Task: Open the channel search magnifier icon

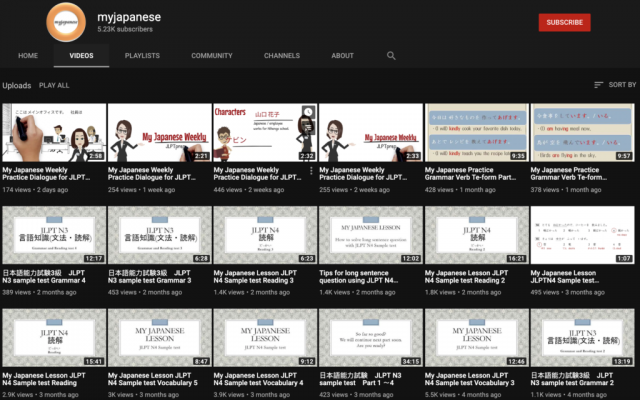Action: 392,56
